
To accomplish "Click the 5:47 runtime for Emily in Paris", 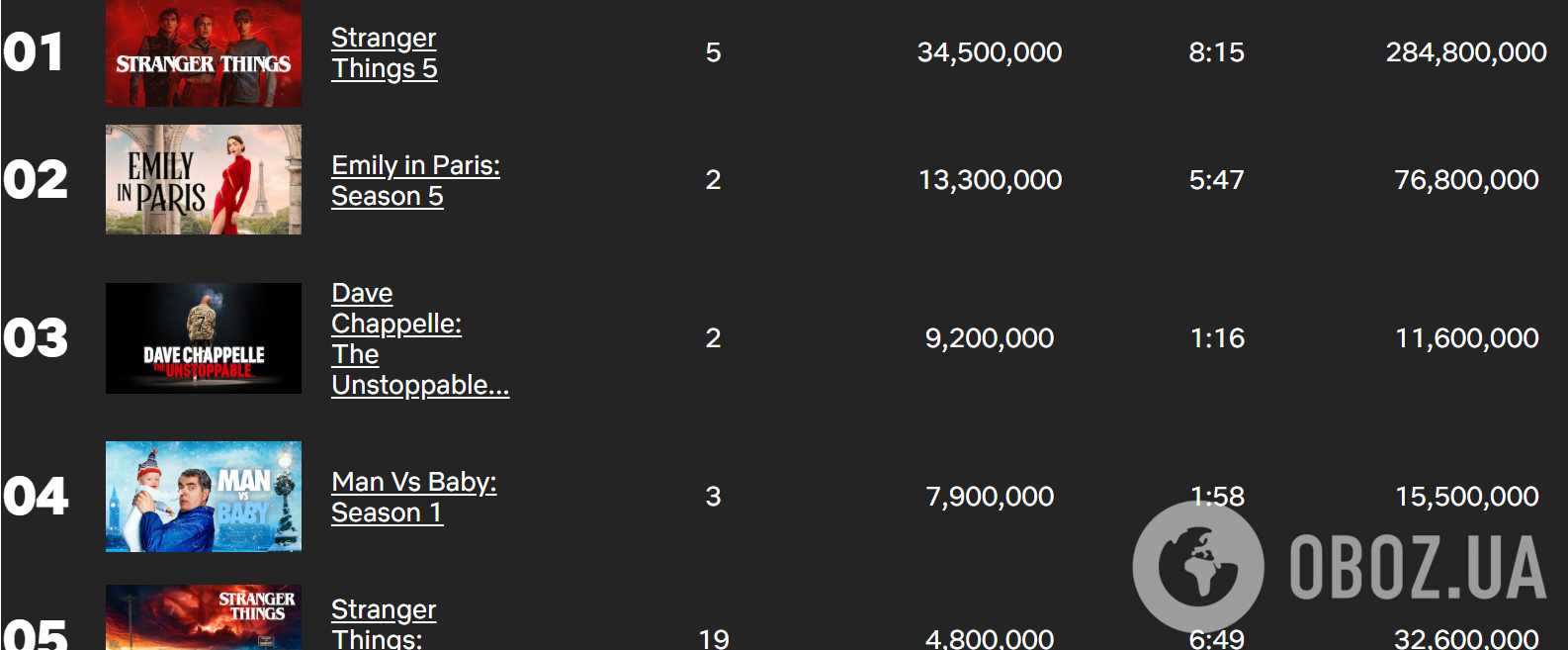I will tap(1216, 180).
